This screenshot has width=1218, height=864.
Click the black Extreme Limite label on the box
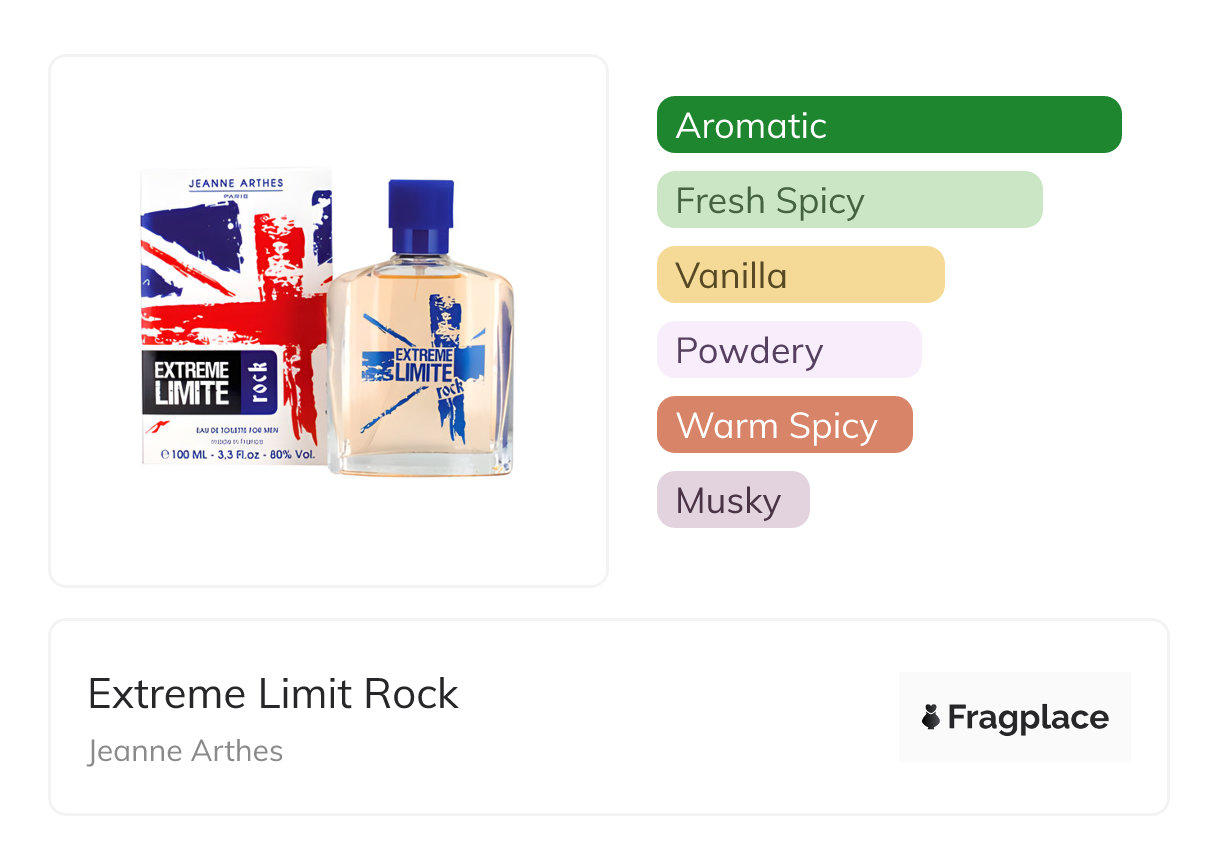(x=192, y=382)
